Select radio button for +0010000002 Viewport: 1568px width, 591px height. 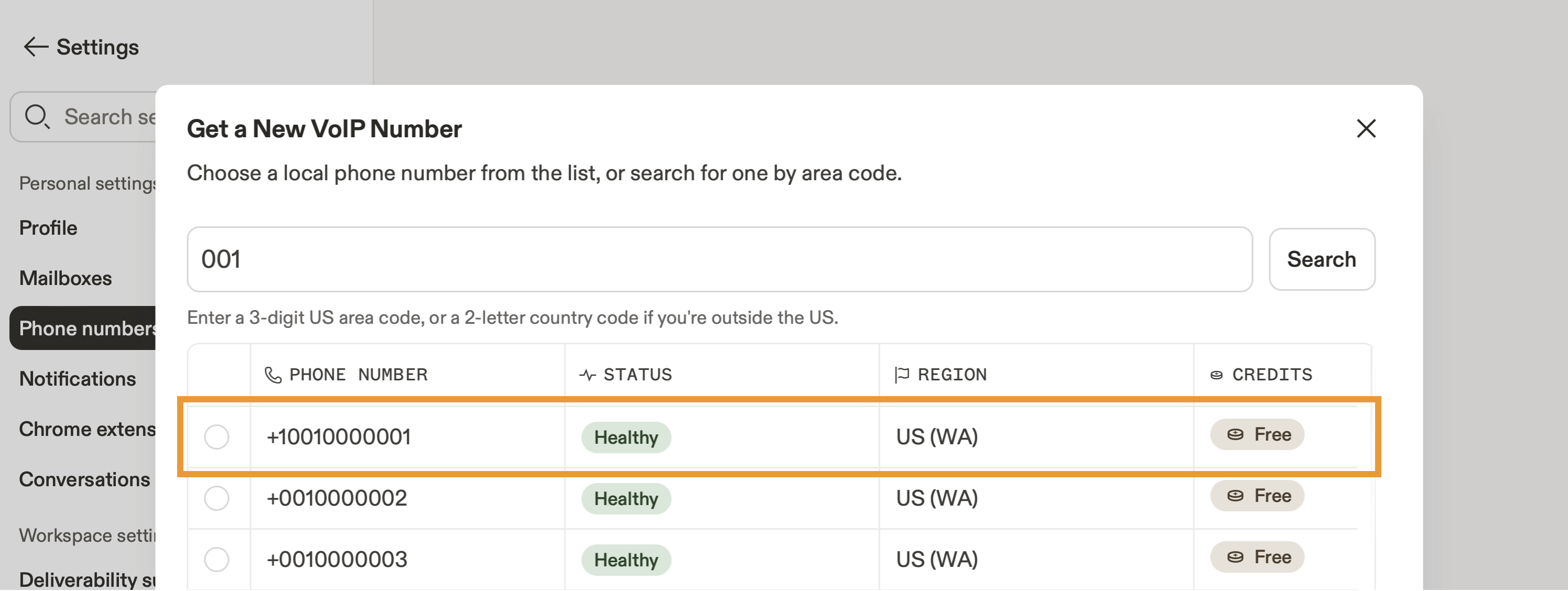click(216, 498)
